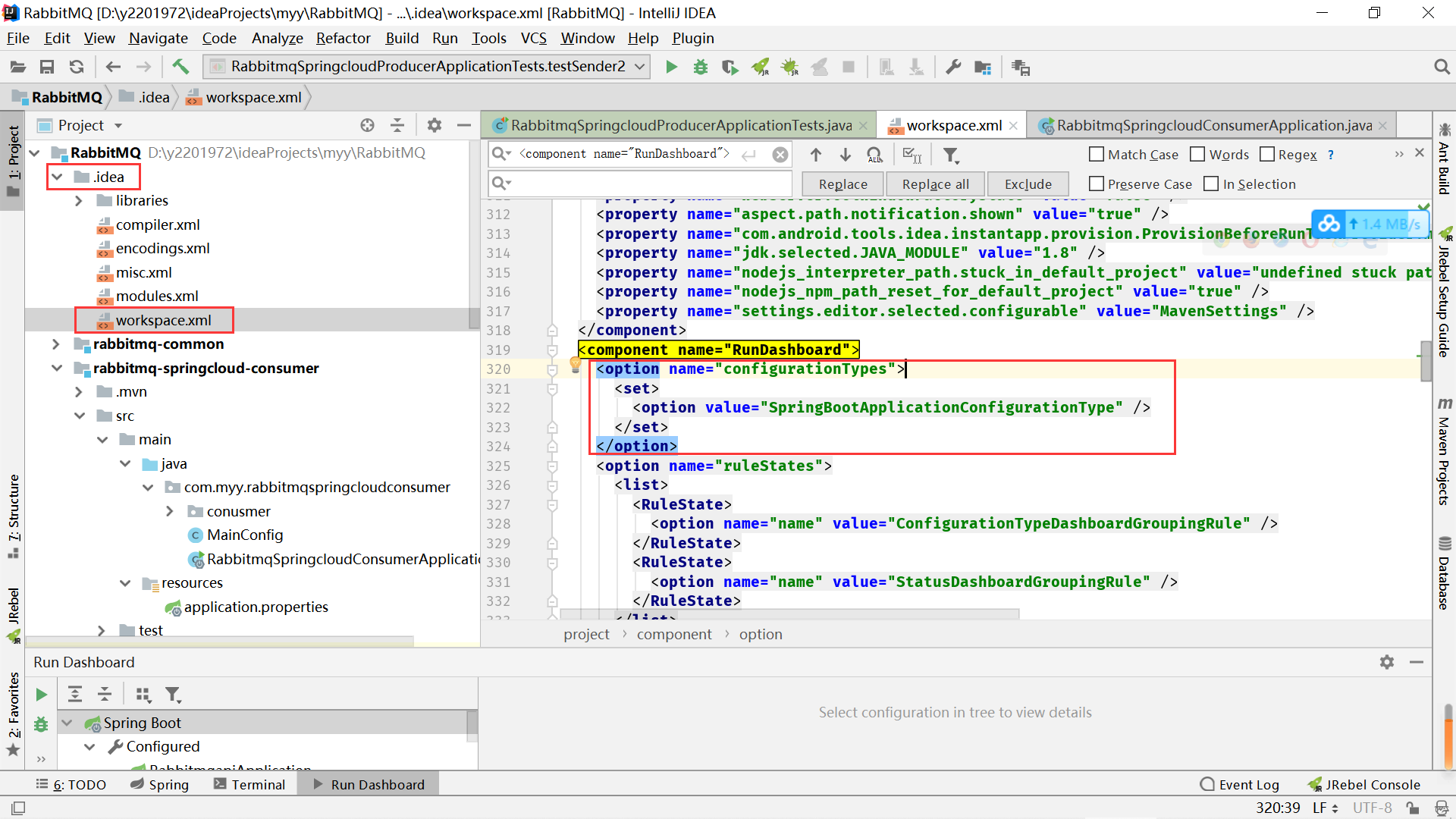Enable In Selection checkbox
Viewport: 1456px width, 819px height.
click(x=1211, y=184)
